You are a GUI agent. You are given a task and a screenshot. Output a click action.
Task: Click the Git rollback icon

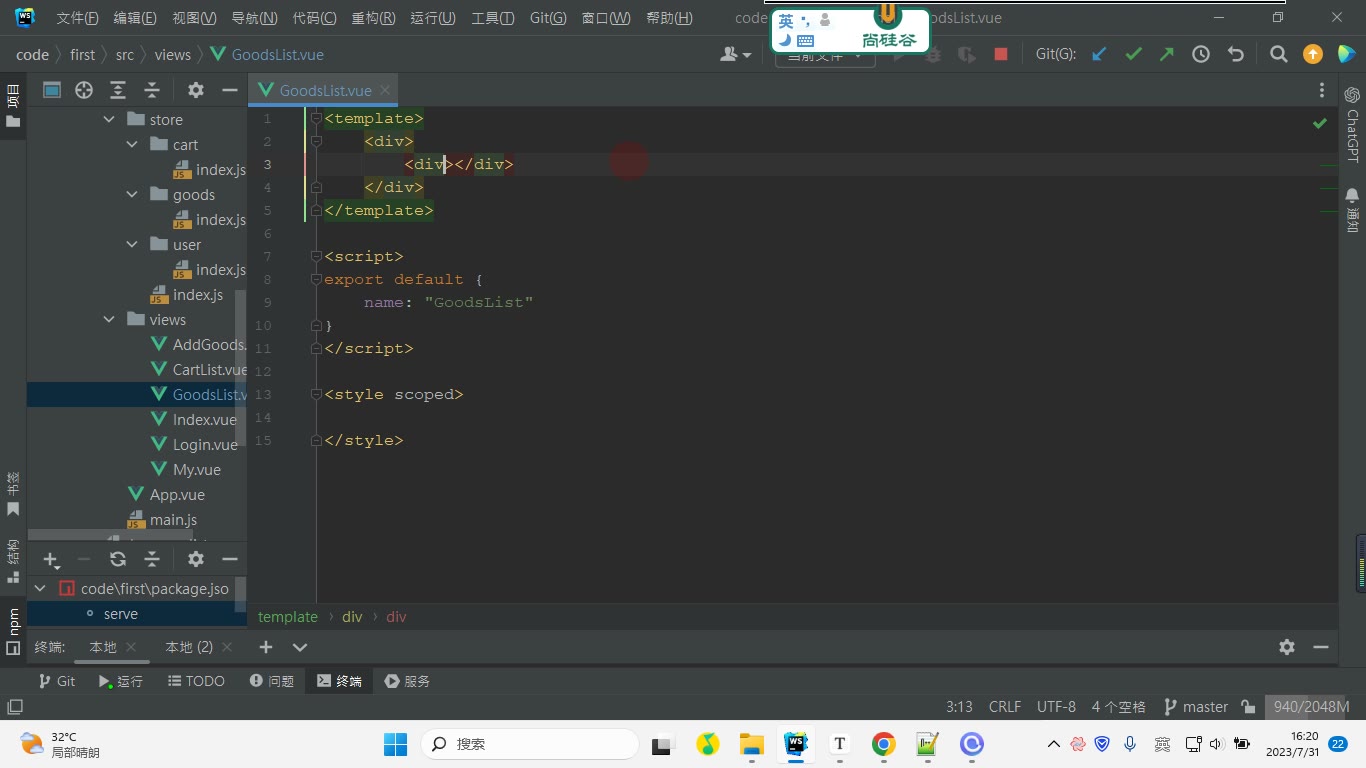pyautogui.click(x=1236, y=54)
